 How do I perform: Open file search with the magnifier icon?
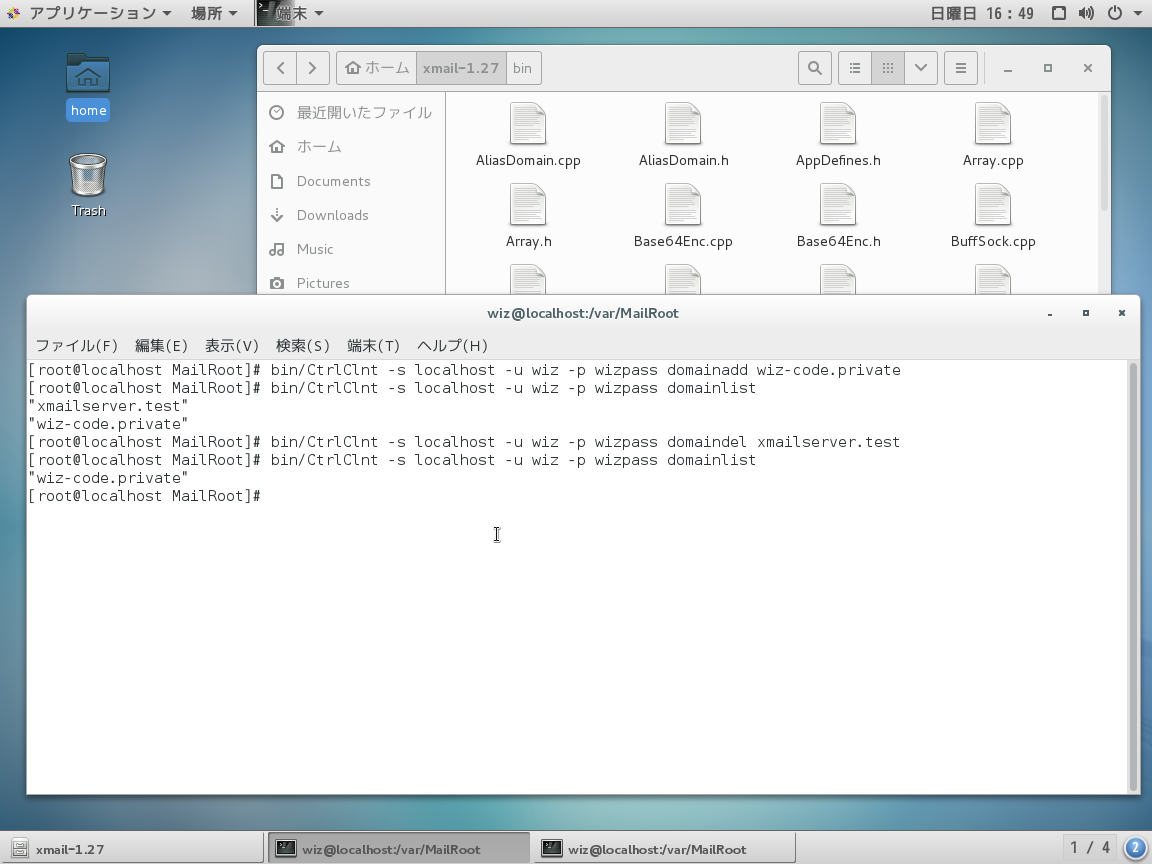click(815, 68)
